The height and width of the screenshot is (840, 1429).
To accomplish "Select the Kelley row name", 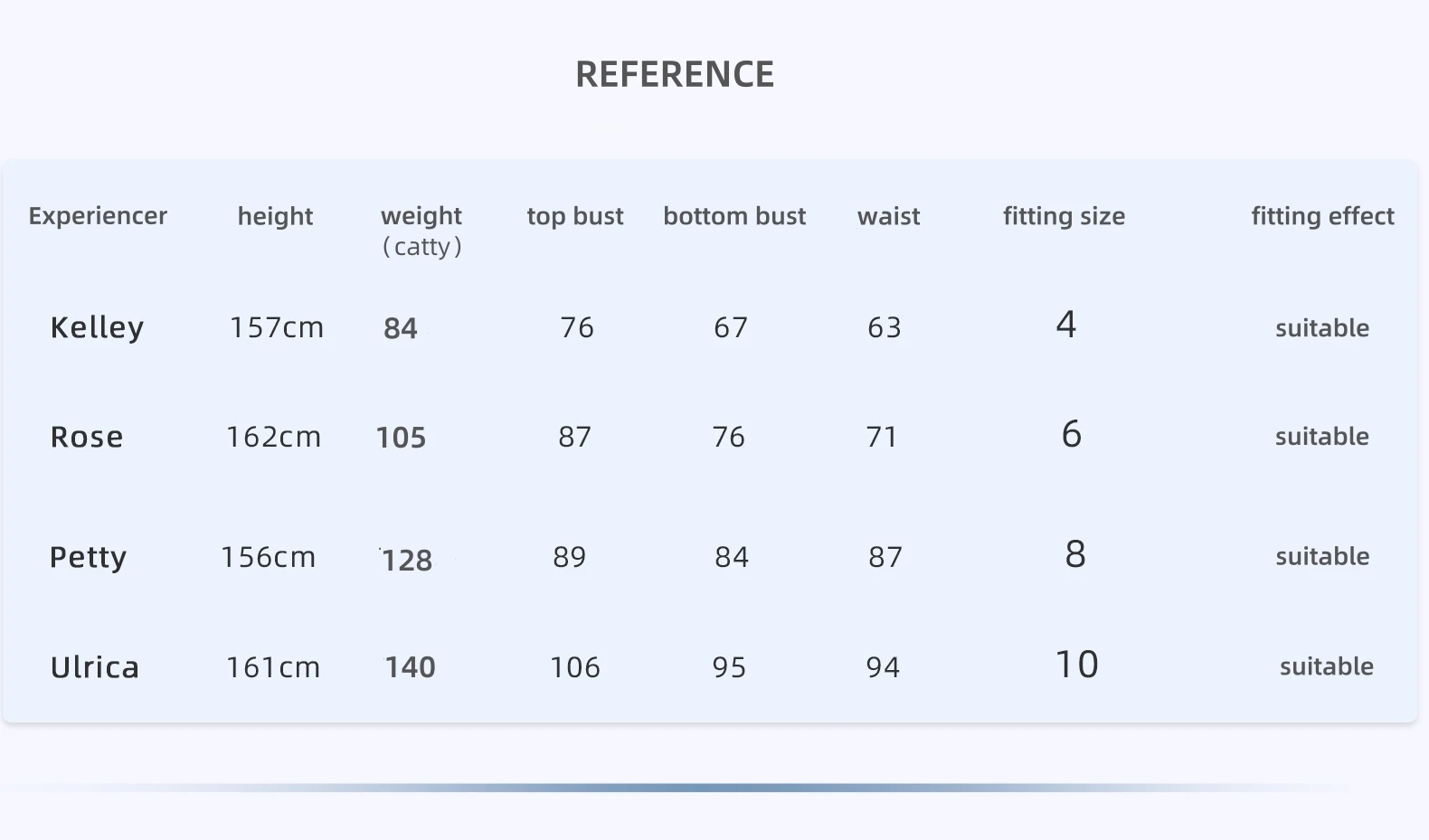I will pos(97,328).
